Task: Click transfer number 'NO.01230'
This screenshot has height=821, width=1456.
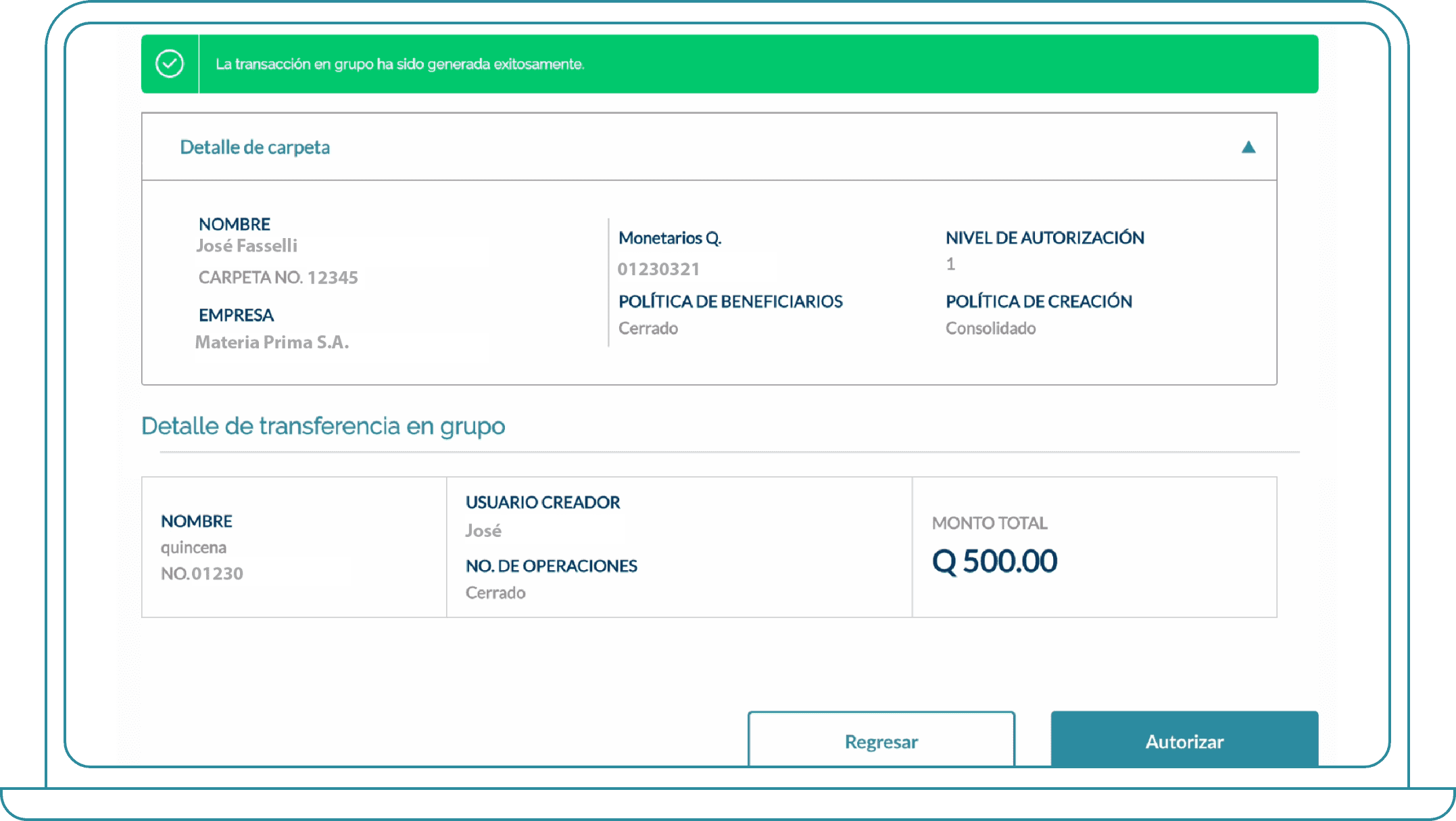Action: (x=201, y=573)
